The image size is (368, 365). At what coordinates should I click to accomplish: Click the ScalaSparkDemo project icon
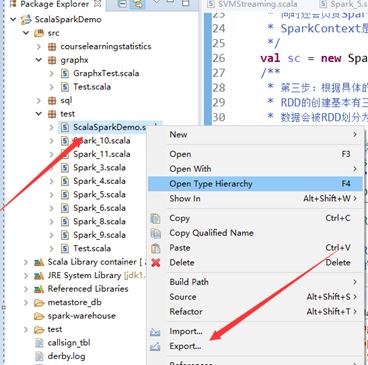click(26, 19)
